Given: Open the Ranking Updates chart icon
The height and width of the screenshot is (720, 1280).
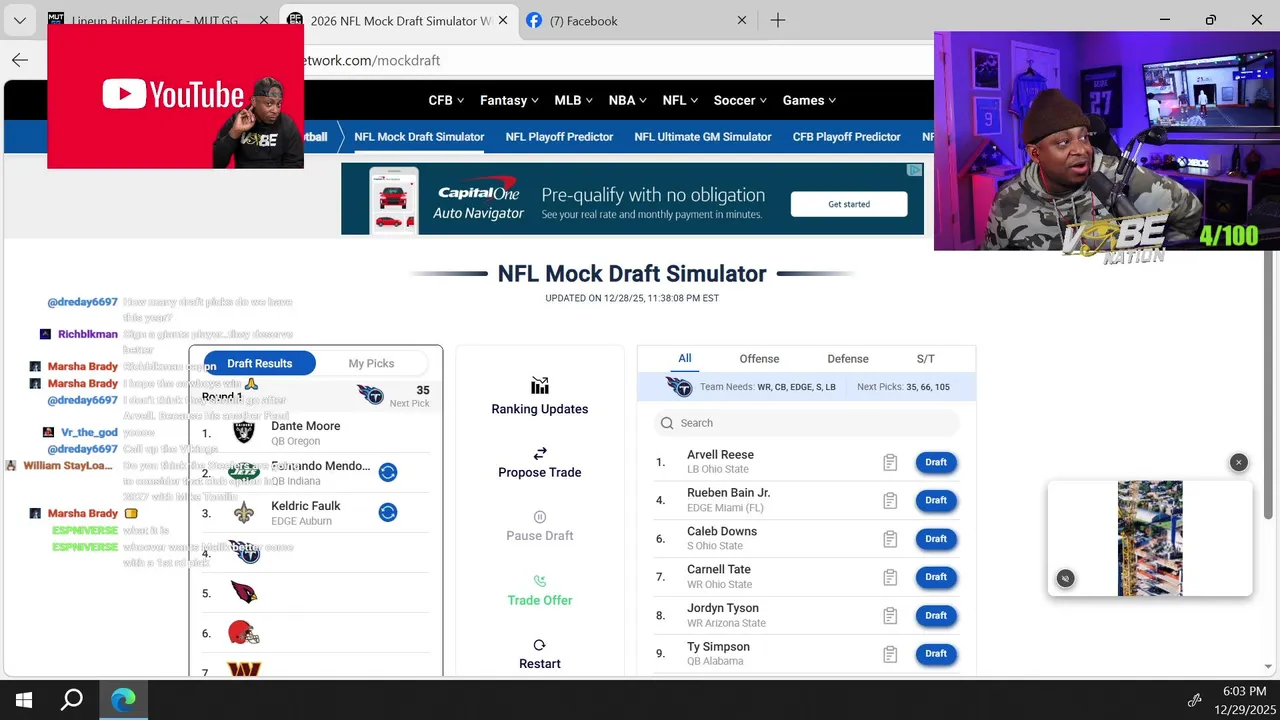Looking at the screenshot, I should 540,386.
